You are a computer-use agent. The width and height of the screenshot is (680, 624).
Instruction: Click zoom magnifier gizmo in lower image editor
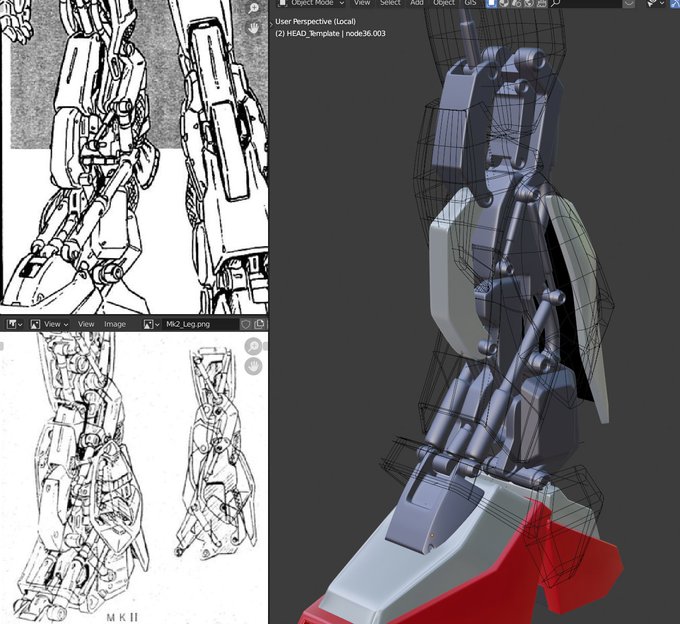pos(253,346)
